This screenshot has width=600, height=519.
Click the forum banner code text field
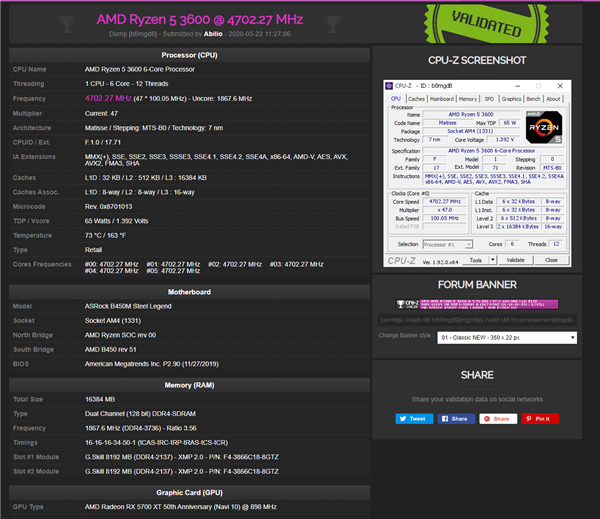[x=476, y=319]
